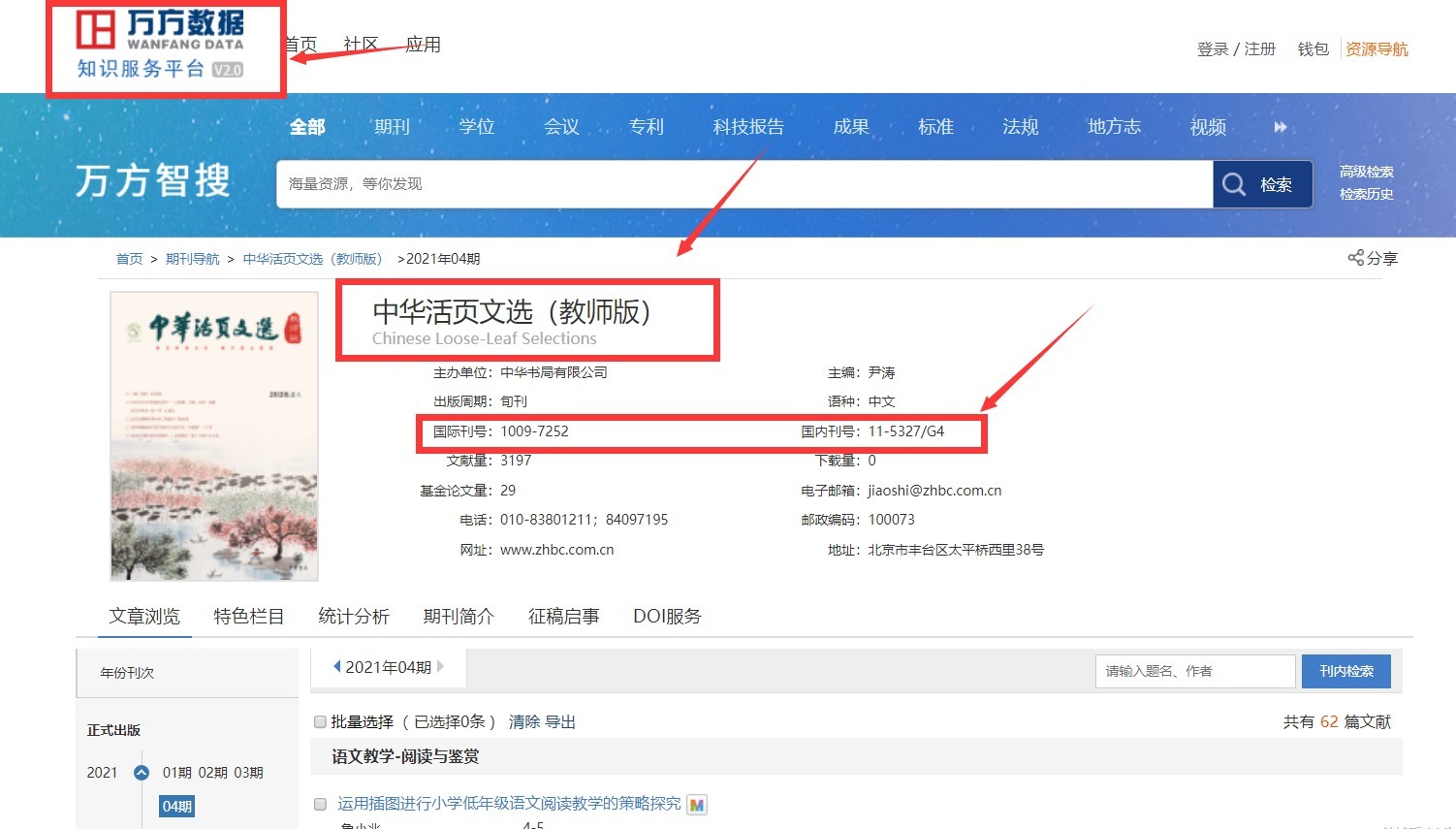Open the 征稿启事 tab
This screenshot has height=829, width=1456.
point(563,617)
